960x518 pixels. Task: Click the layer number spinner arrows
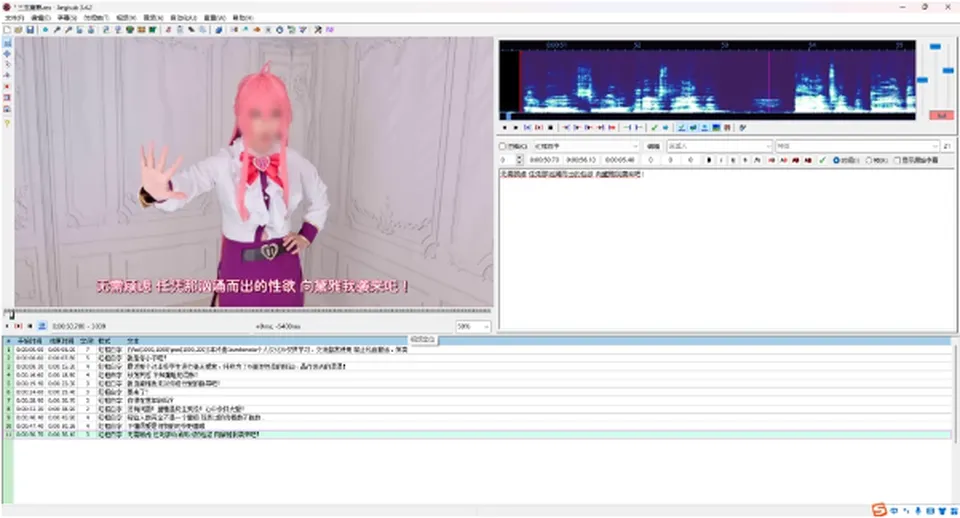(519, 160)
